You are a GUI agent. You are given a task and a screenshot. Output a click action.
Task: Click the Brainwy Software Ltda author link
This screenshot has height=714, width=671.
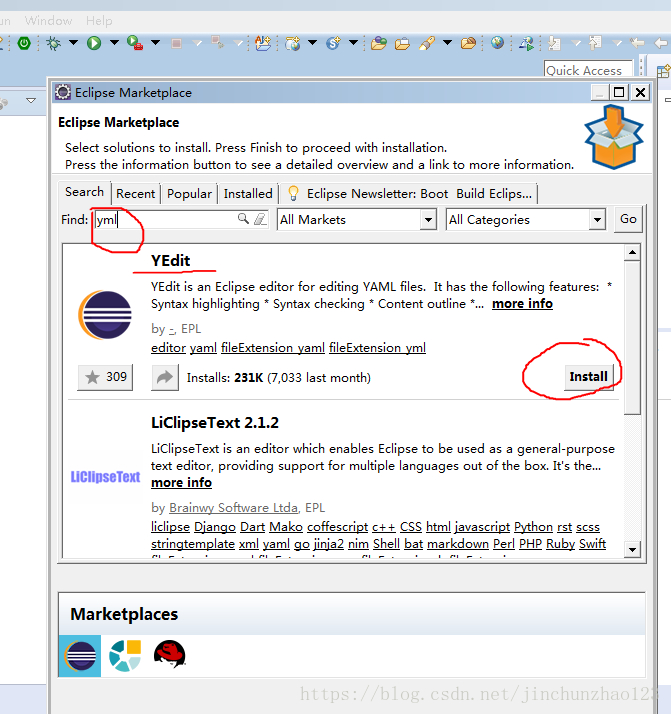point(234,508)
